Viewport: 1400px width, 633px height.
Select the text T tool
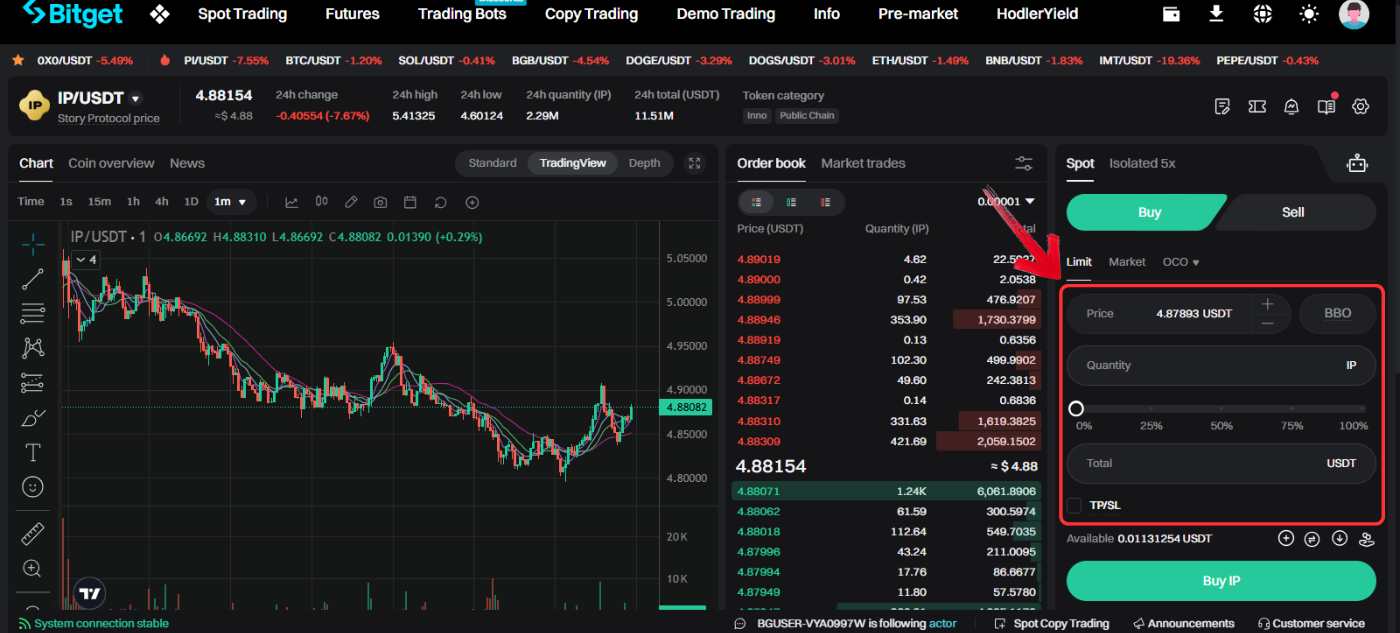click(33, 452)
